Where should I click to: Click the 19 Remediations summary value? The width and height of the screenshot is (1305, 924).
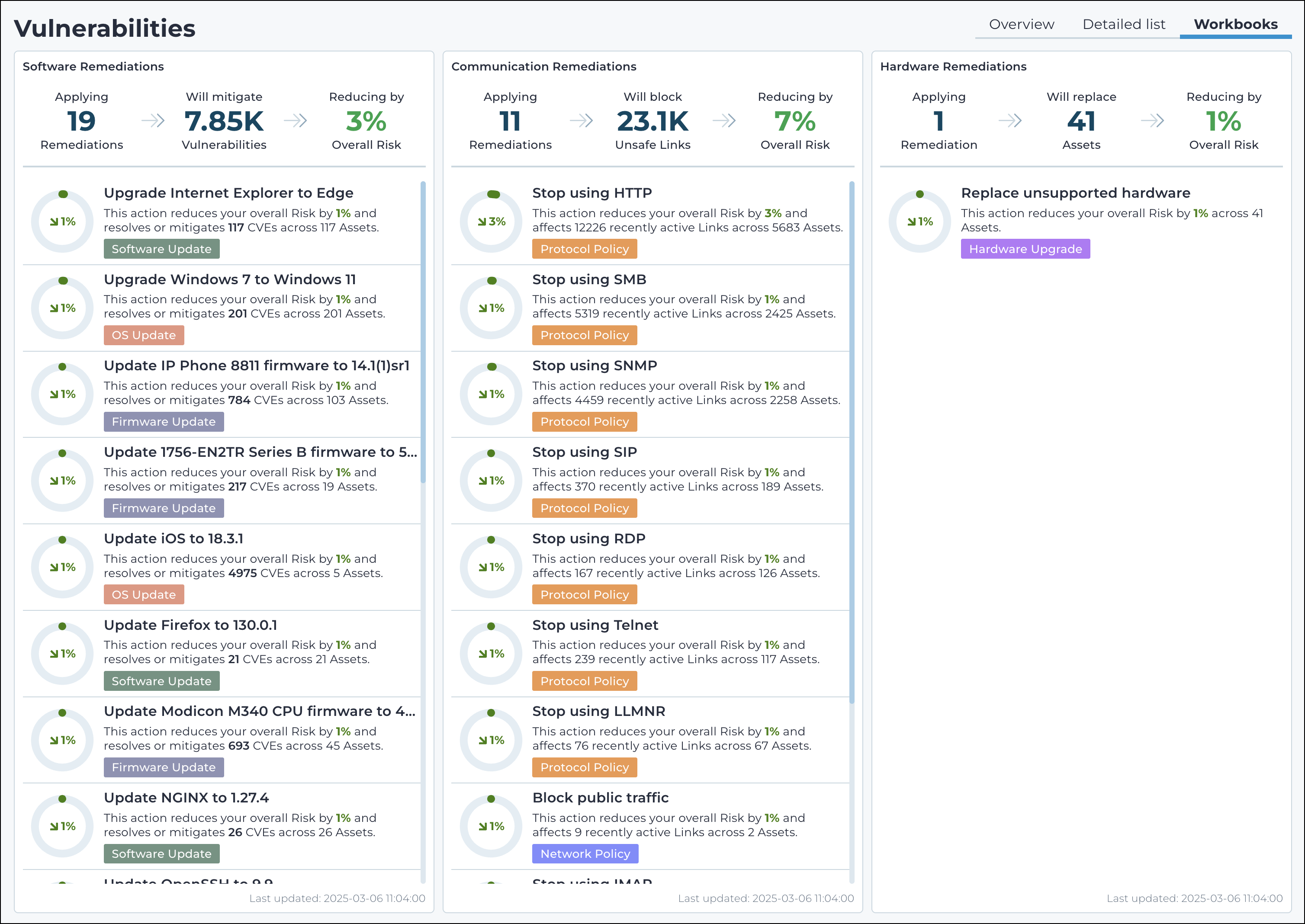pyautogui.click(x=81, y=121)
